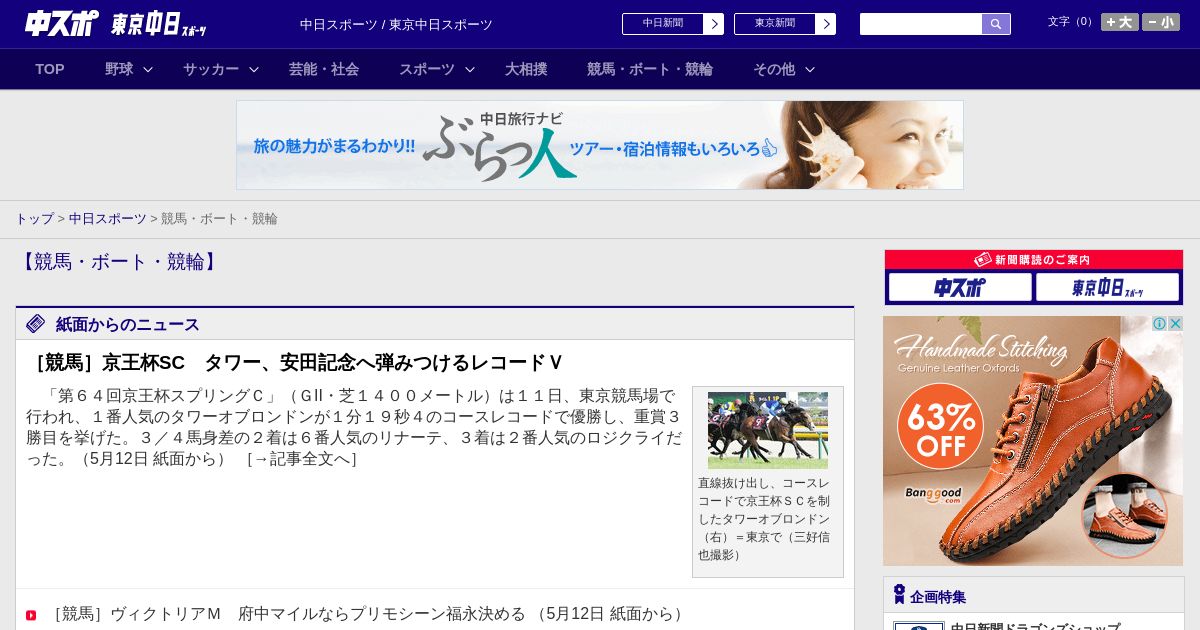This screenshot has width=1200, height=630.
Task: Click the 新聞購読のご案内 banner header
Action: (x=1034, y=260)
